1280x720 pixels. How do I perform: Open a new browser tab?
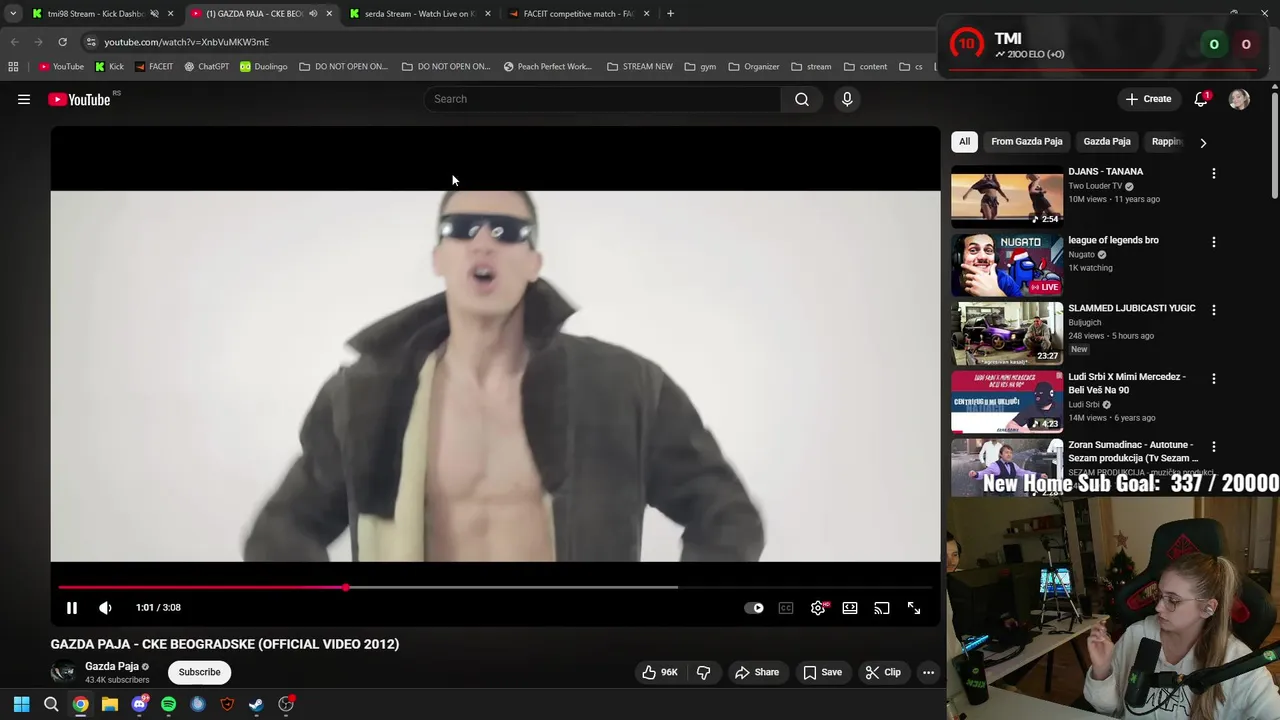click(670, 14)
